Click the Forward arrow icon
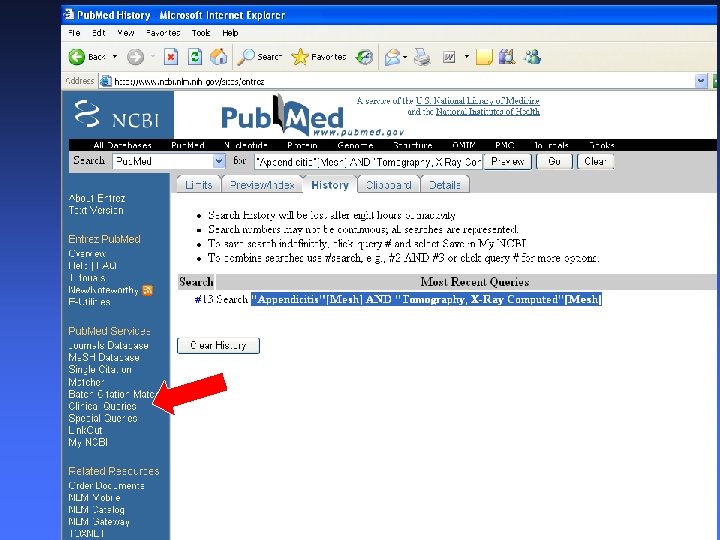The image size is (720, 540). point(135,57)
